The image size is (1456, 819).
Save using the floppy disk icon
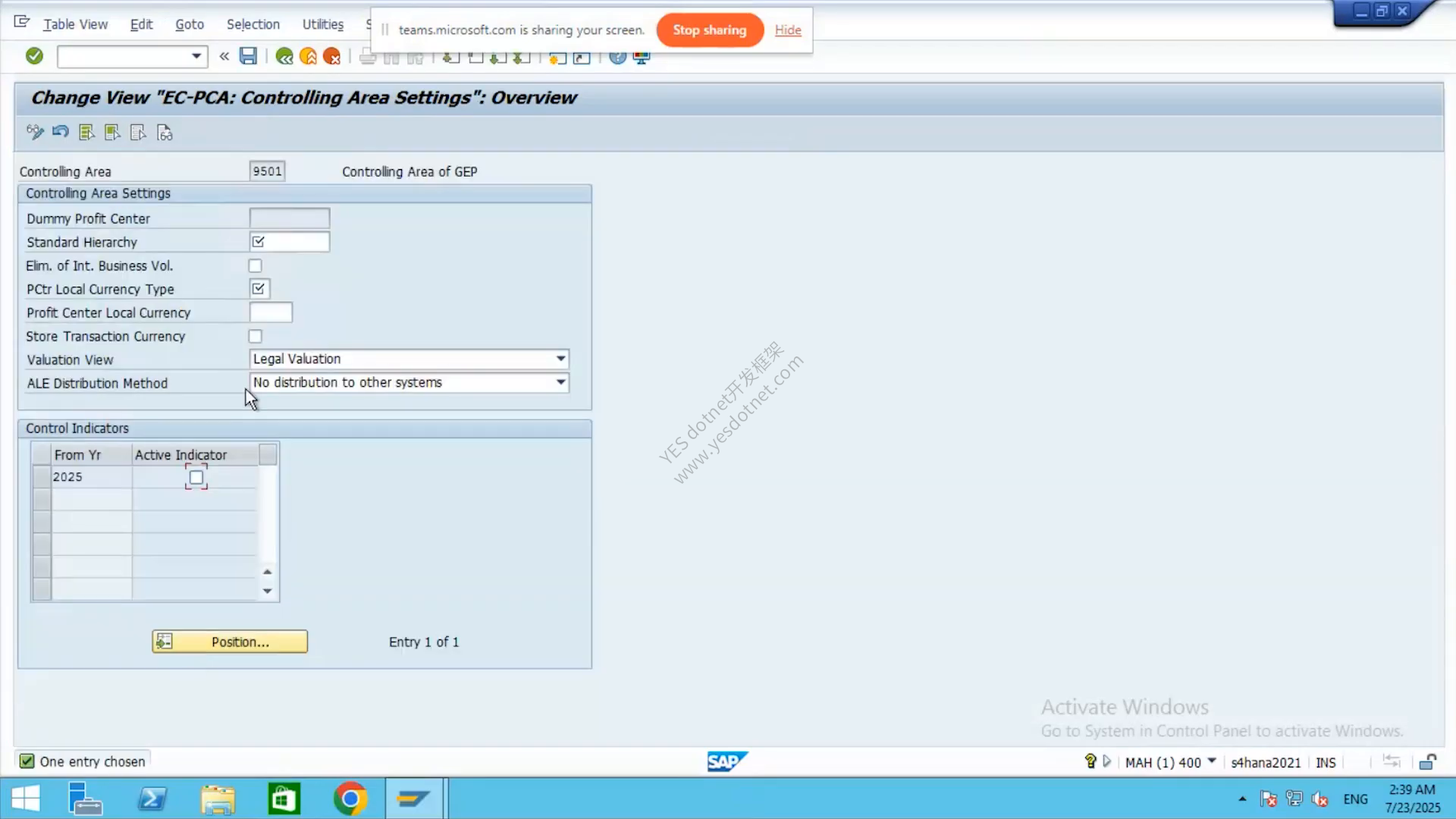tap(248, 56)
